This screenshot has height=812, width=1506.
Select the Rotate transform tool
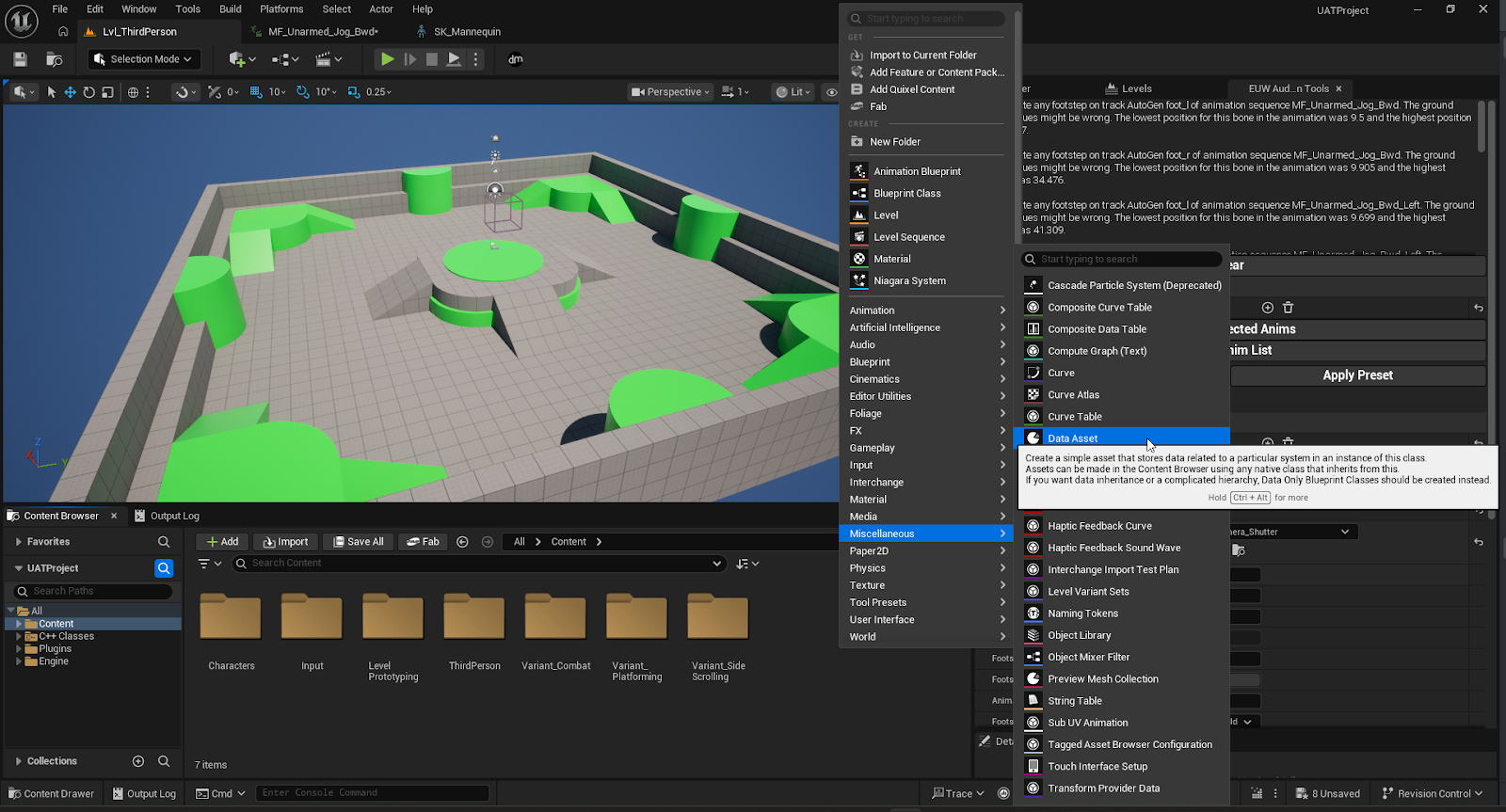(x=88, y=92)
